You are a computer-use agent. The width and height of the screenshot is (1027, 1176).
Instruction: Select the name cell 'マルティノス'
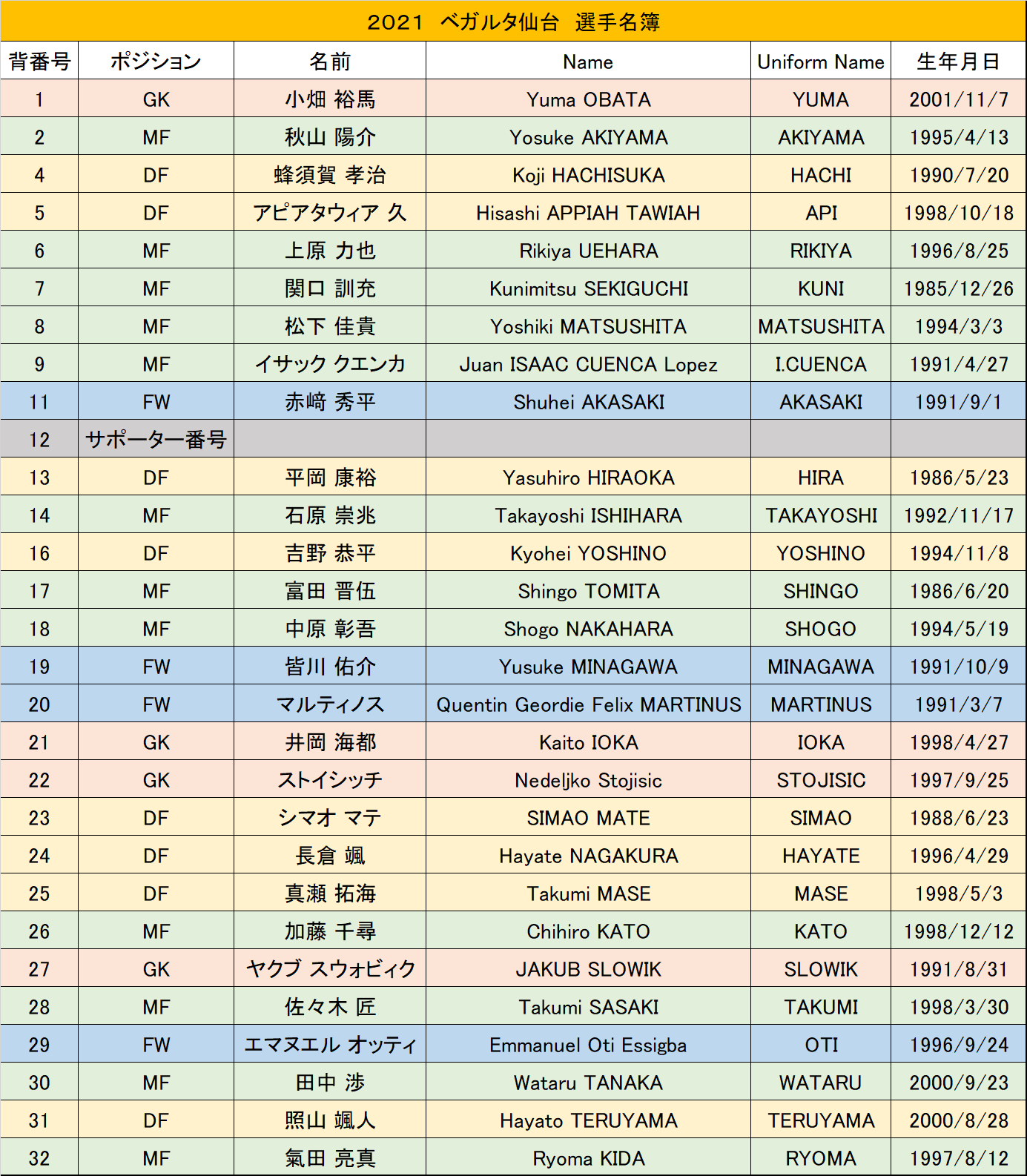pyautogui.click(x=330, y=704)
